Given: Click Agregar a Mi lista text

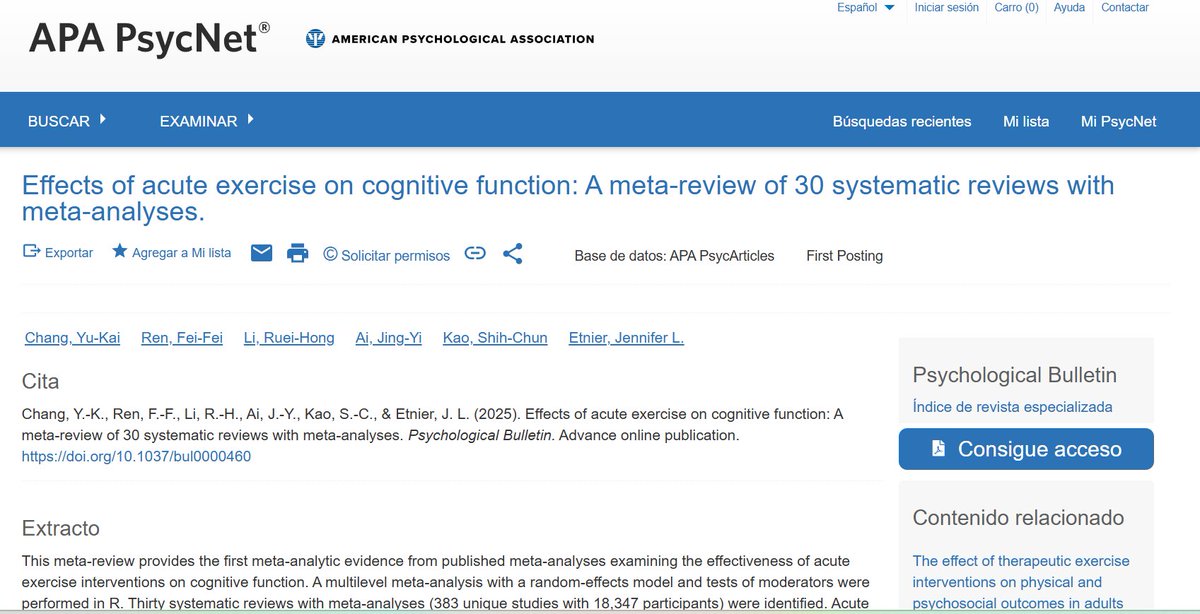Looking at the screenshot, I should coord(182,253).
